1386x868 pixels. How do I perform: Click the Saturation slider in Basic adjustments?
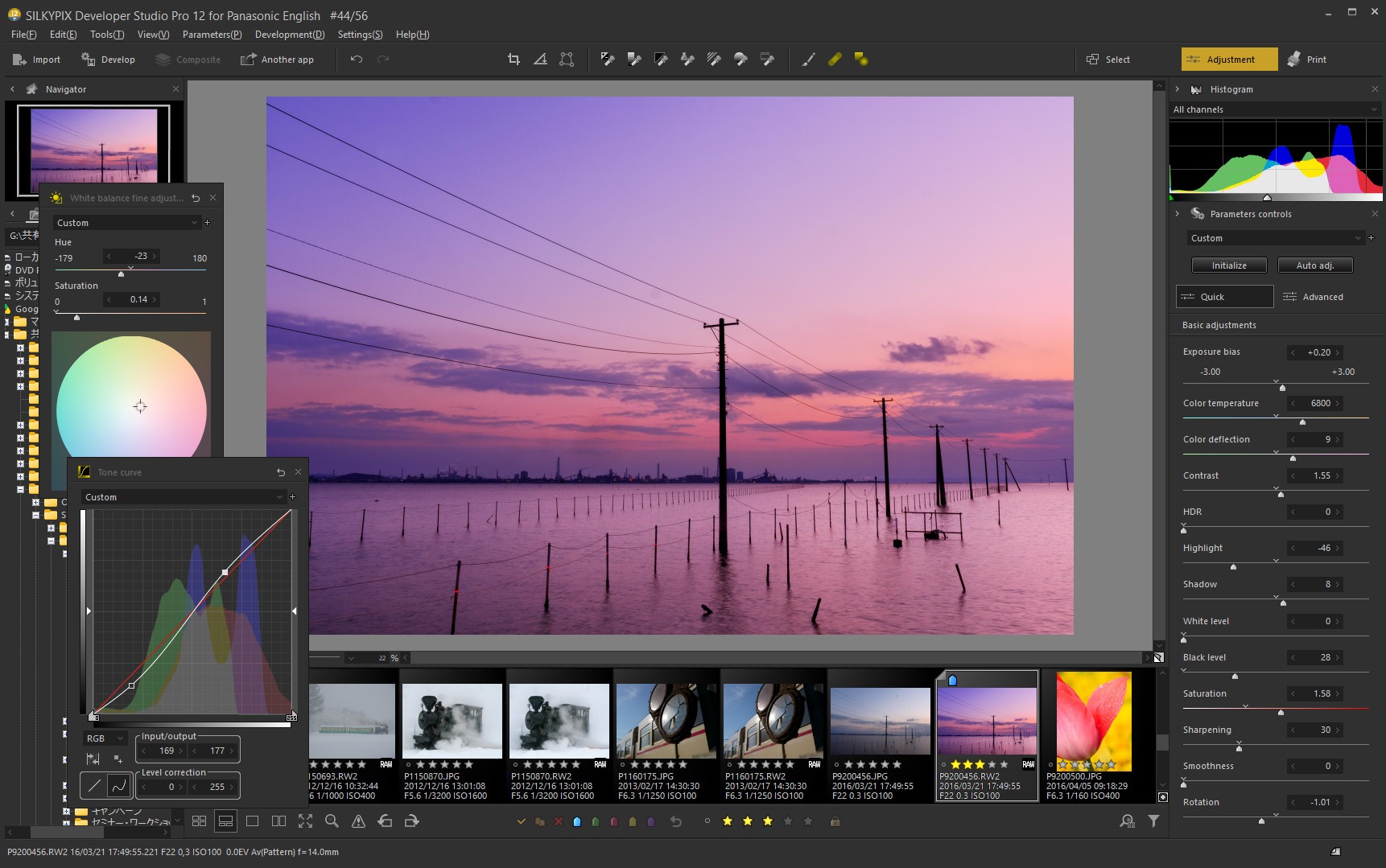tap(1276, 709)
